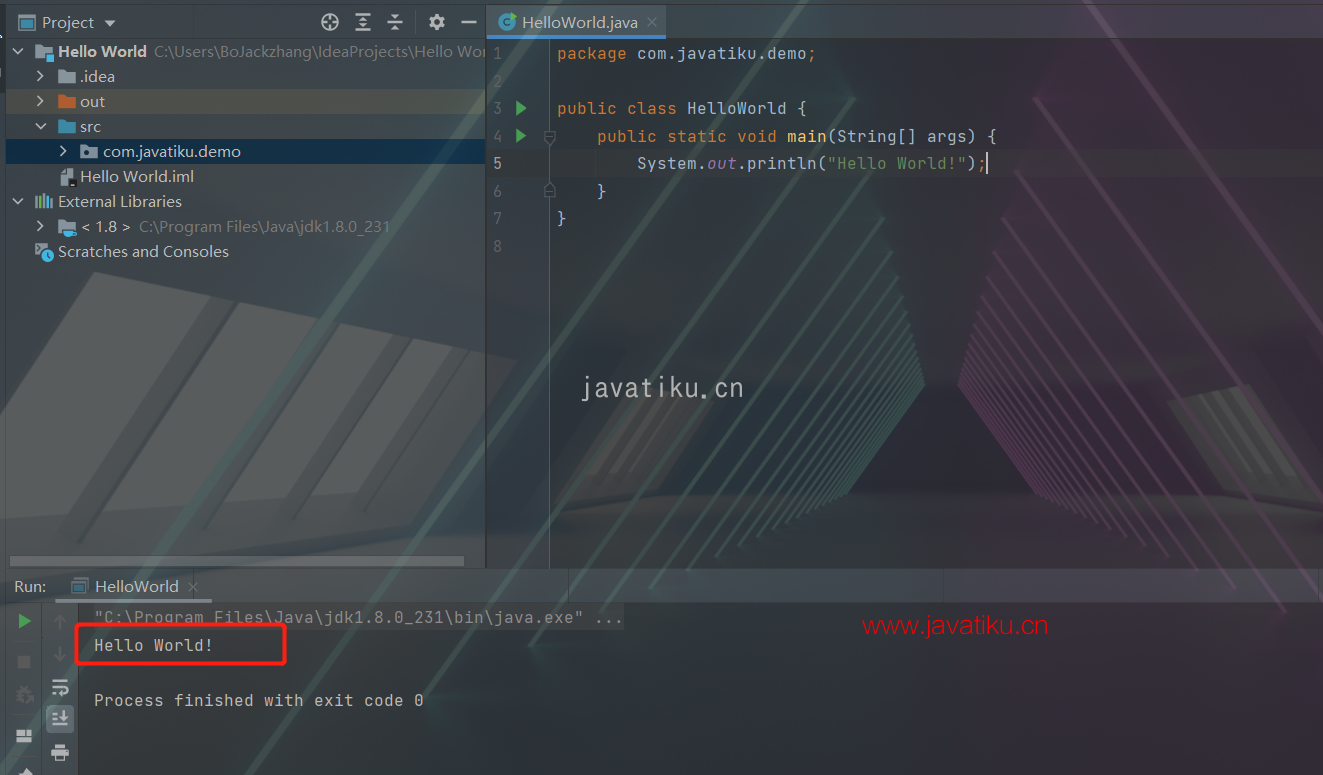Select Scratches and Consoles

click(x=143, y=251)
